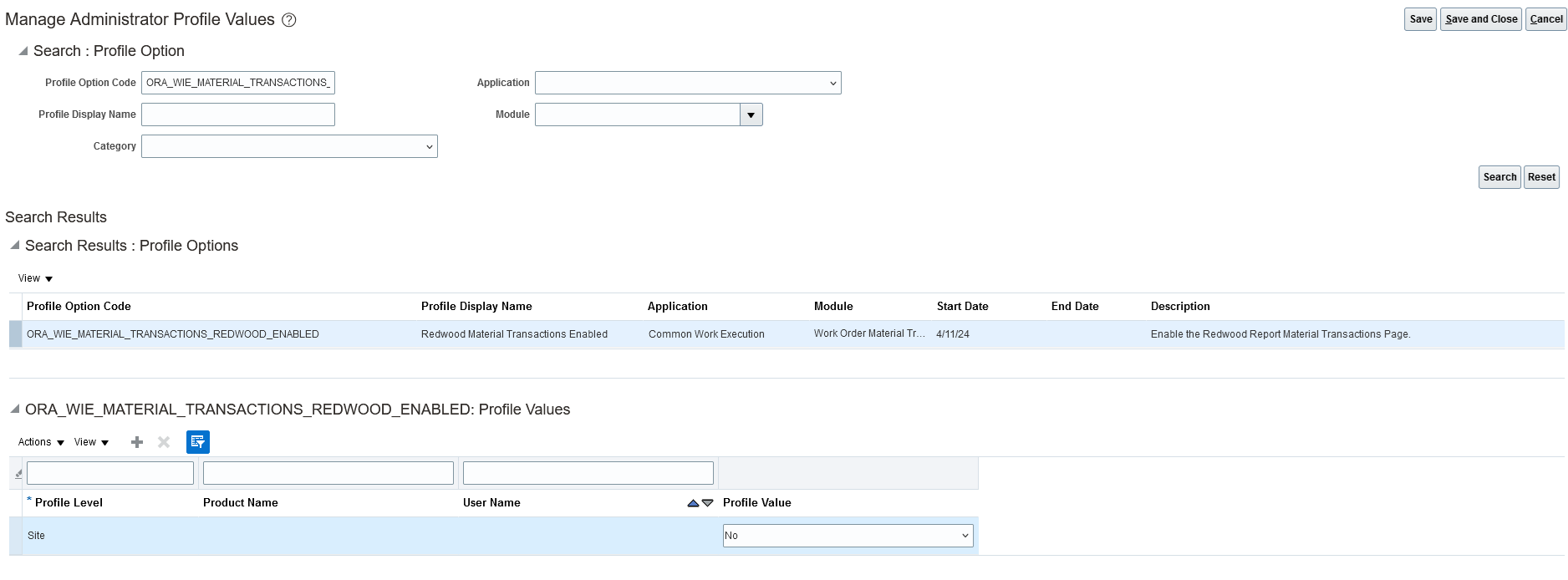Click the End Date column header
The width and height of the screenshot is (1568, 580).
click(x=1075, y=307)
